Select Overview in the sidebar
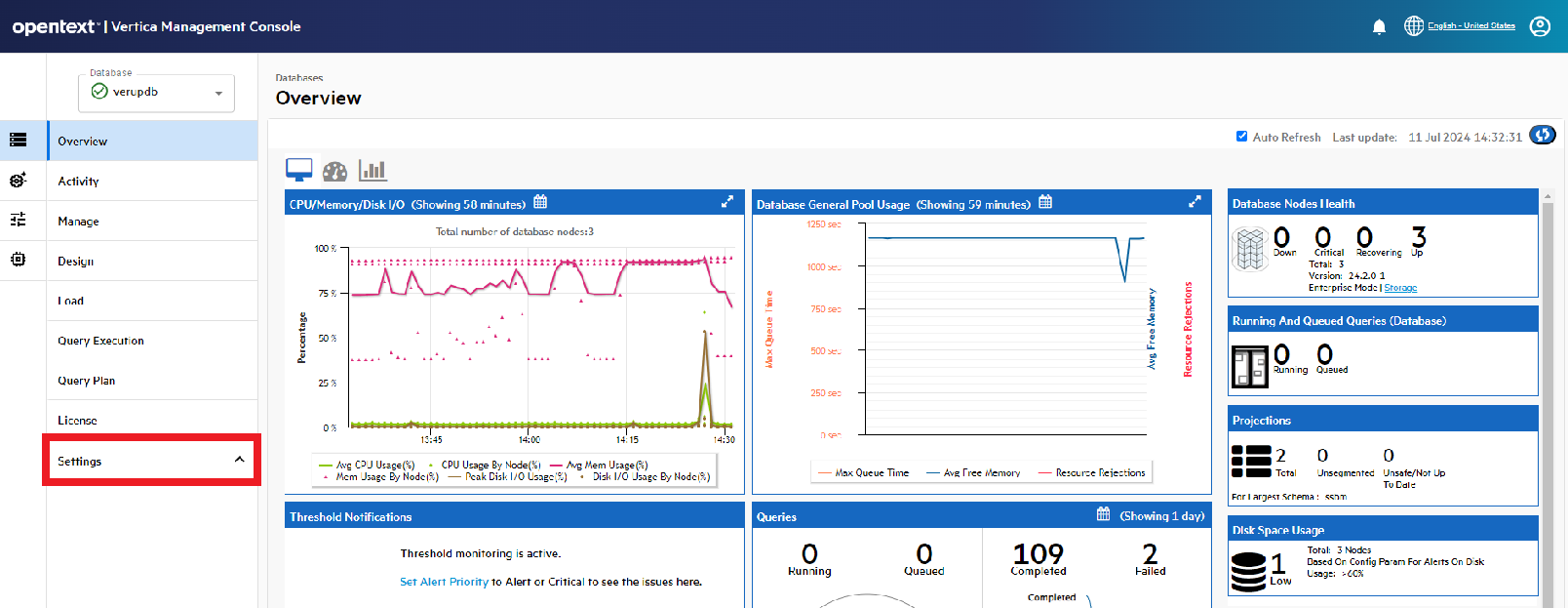 tap(152, 141)
